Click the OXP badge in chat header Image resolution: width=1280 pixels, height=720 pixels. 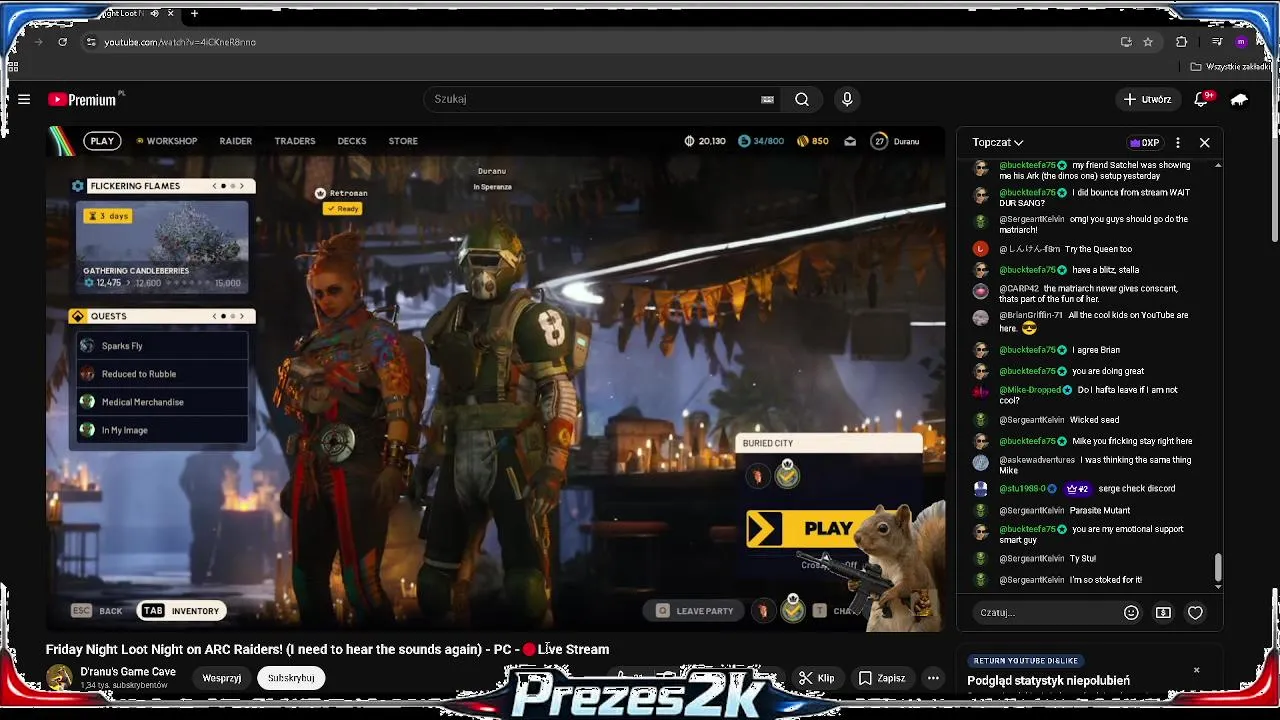click(1144, 142)
